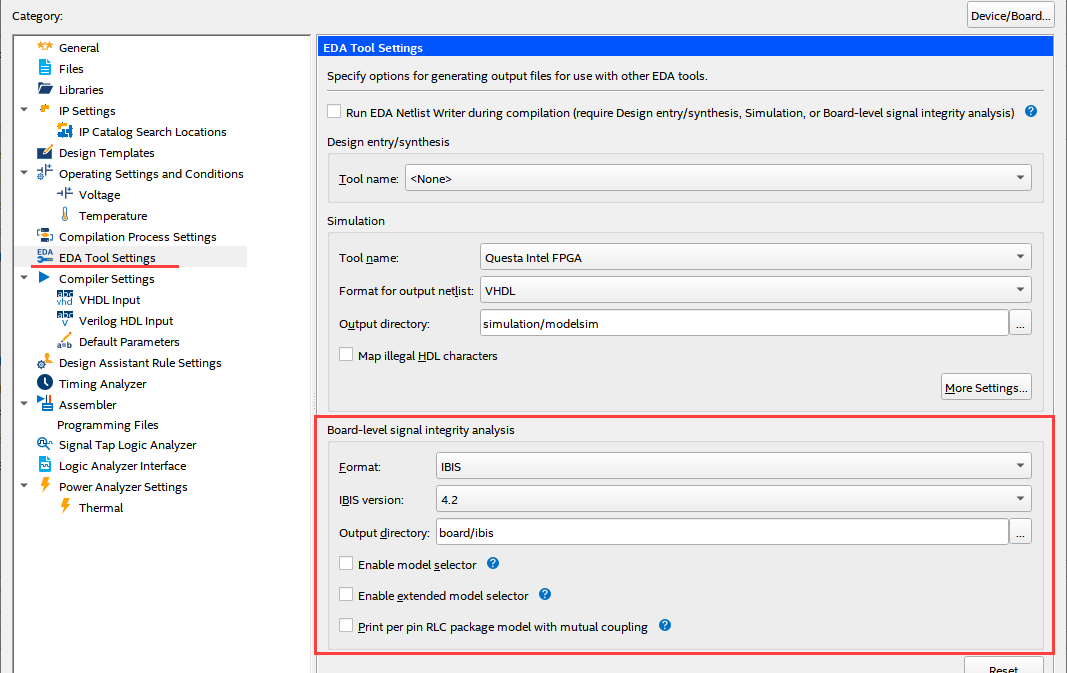Tick the Enable model selector checkbox
The image size is (1067, 673).
(346, 563)
